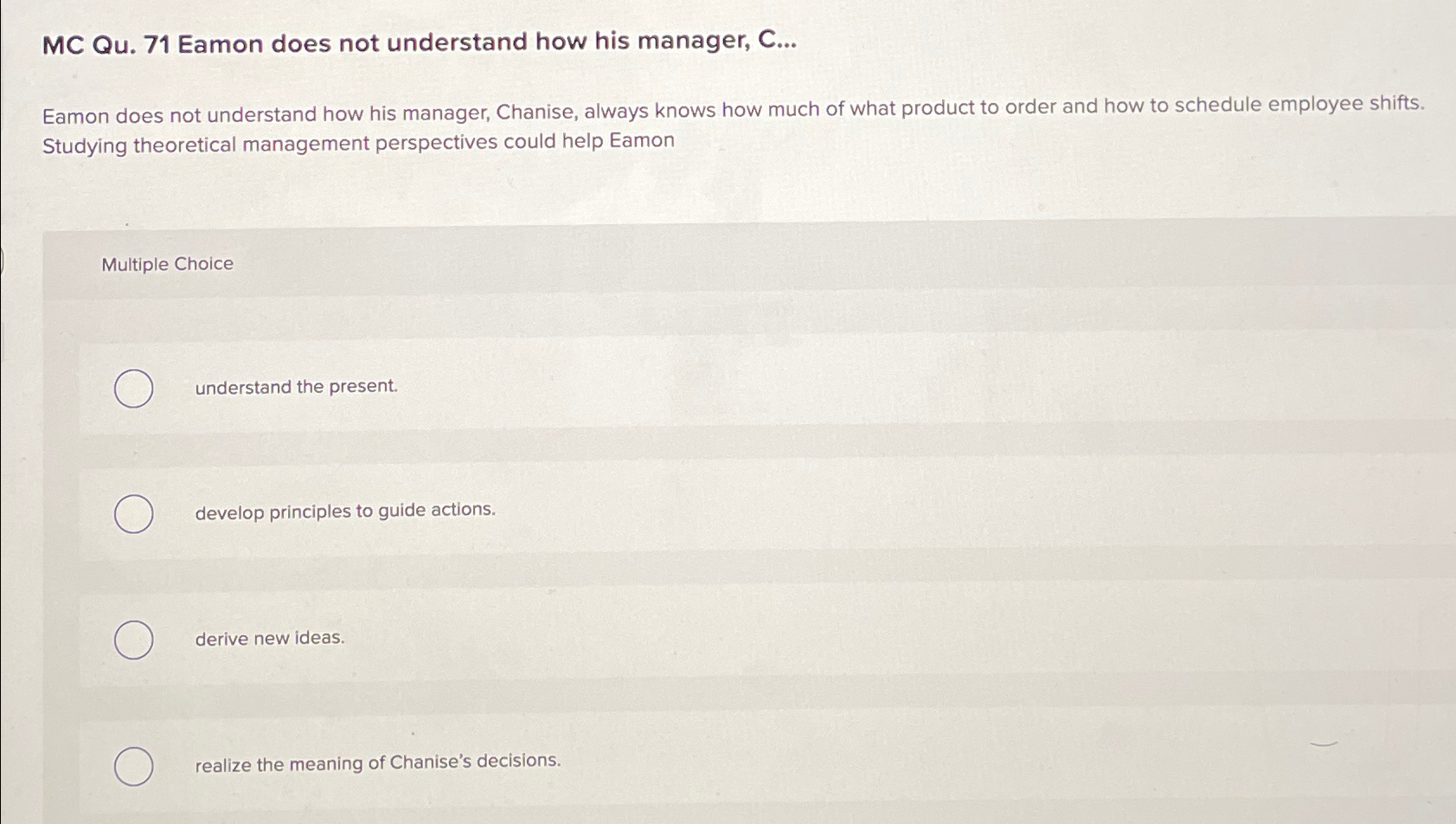Click the answer text 'understand the present.'

click(x=296, y=386)
